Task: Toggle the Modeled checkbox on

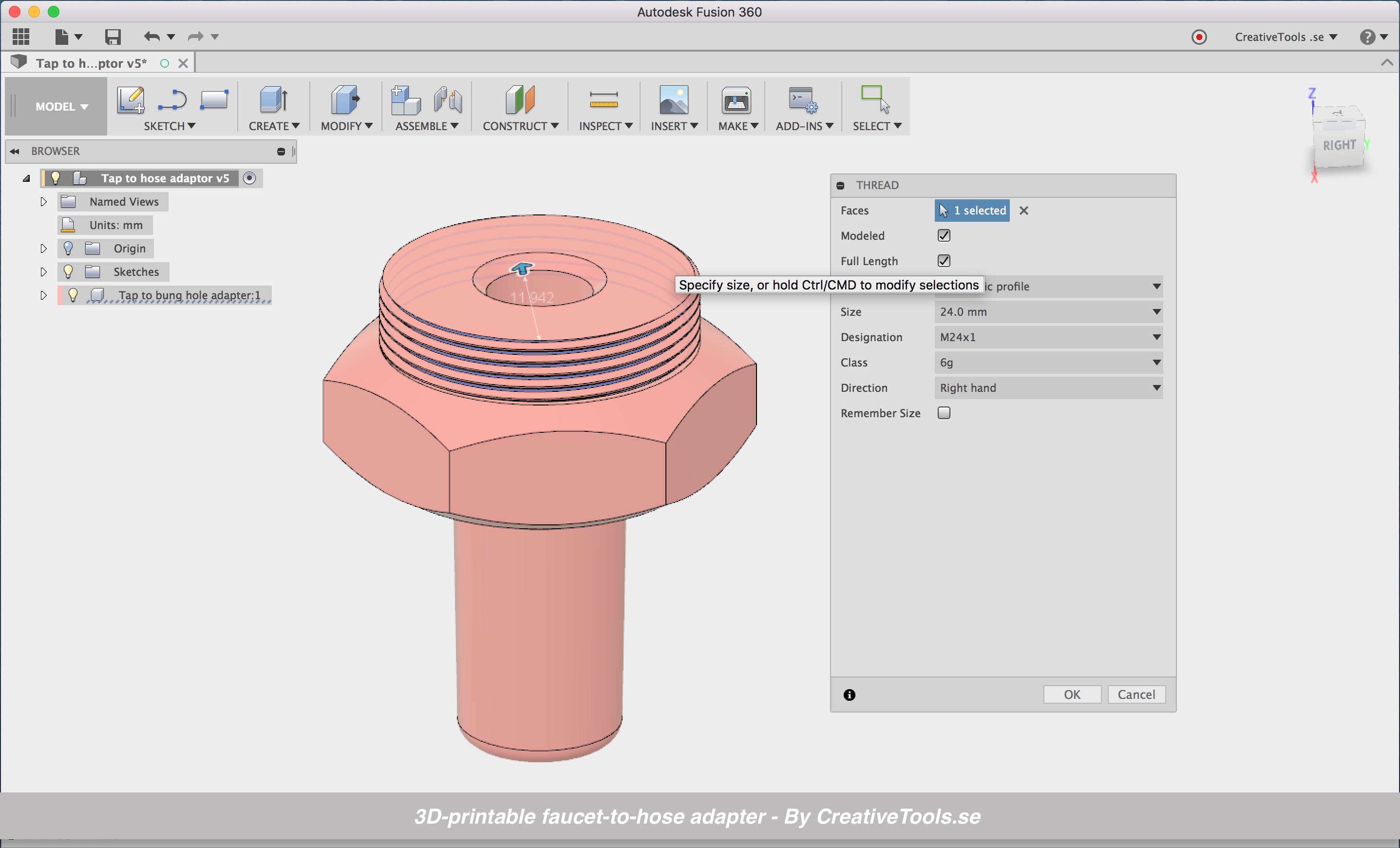Action: coord(944,235)
